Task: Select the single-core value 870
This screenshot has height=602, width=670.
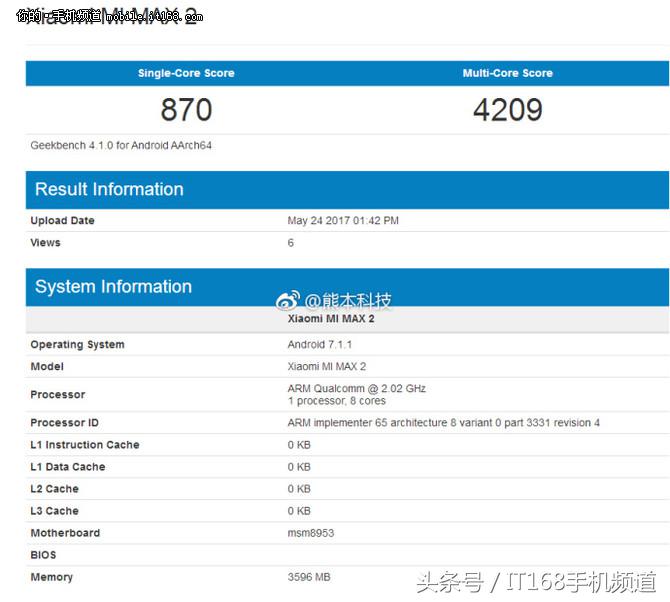Action: (186, 110)
